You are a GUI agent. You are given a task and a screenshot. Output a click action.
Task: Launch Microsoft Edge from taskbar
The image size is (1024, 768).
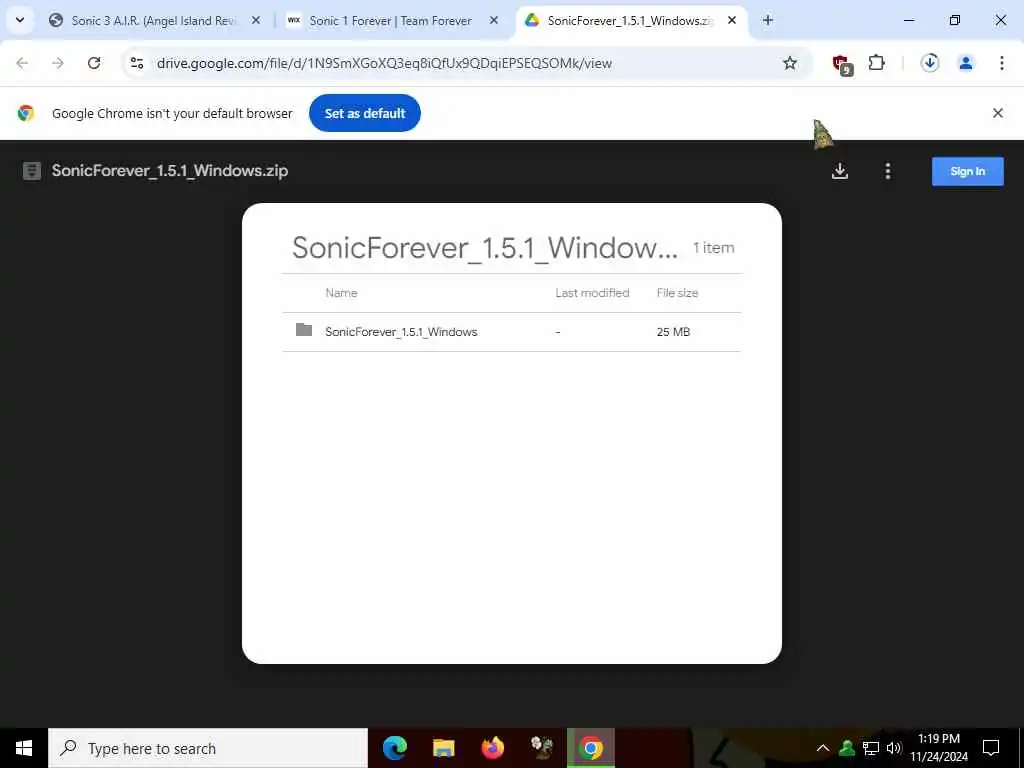tap(394, 748)
